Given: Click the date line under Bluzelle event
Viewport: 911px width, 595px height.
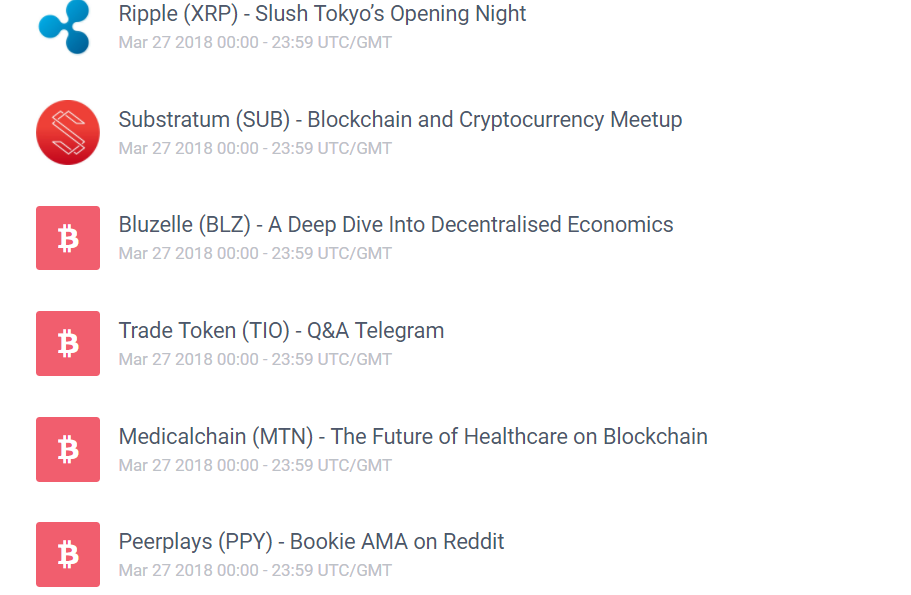Looking at the screenshot, I should click(x=255, y=254).
